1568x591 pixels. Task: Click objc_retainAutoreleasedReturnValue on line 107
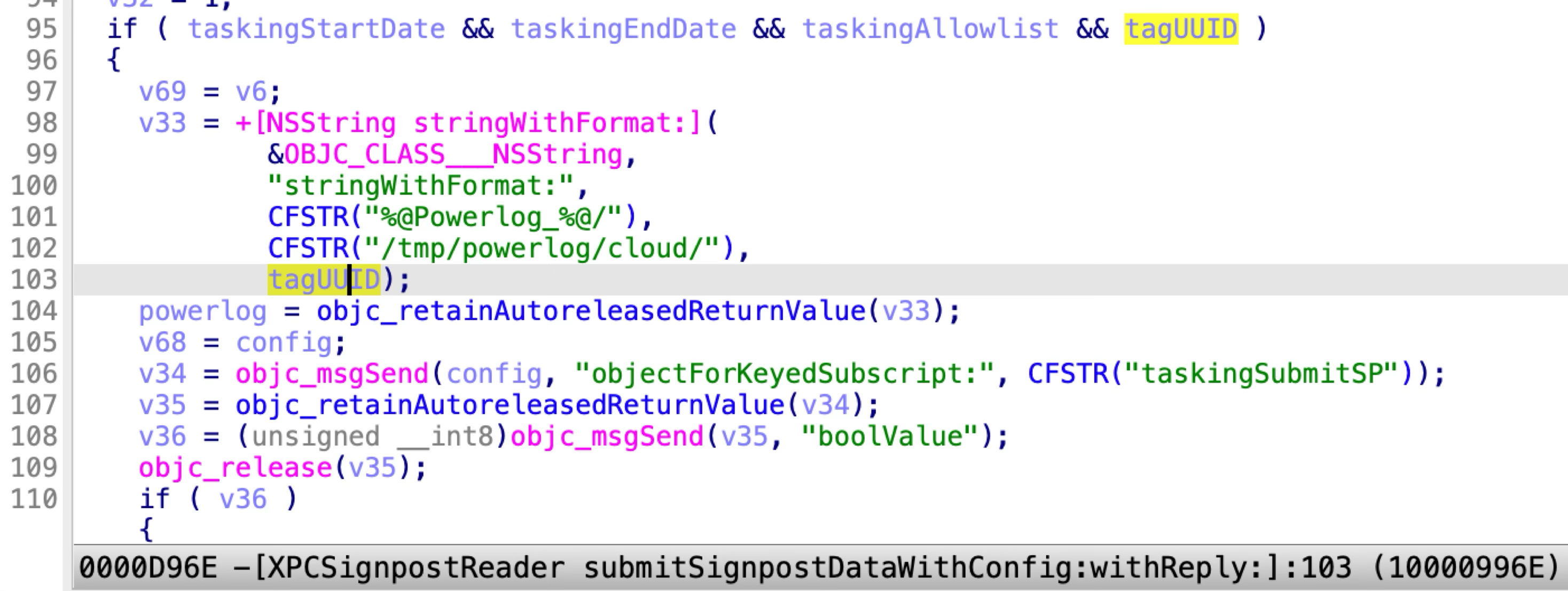pos(510,405)
